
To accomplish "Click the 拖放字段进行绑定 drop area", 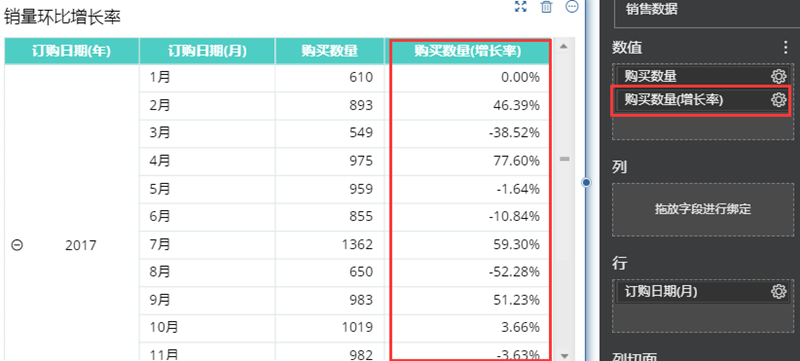I will click(703, 210).
